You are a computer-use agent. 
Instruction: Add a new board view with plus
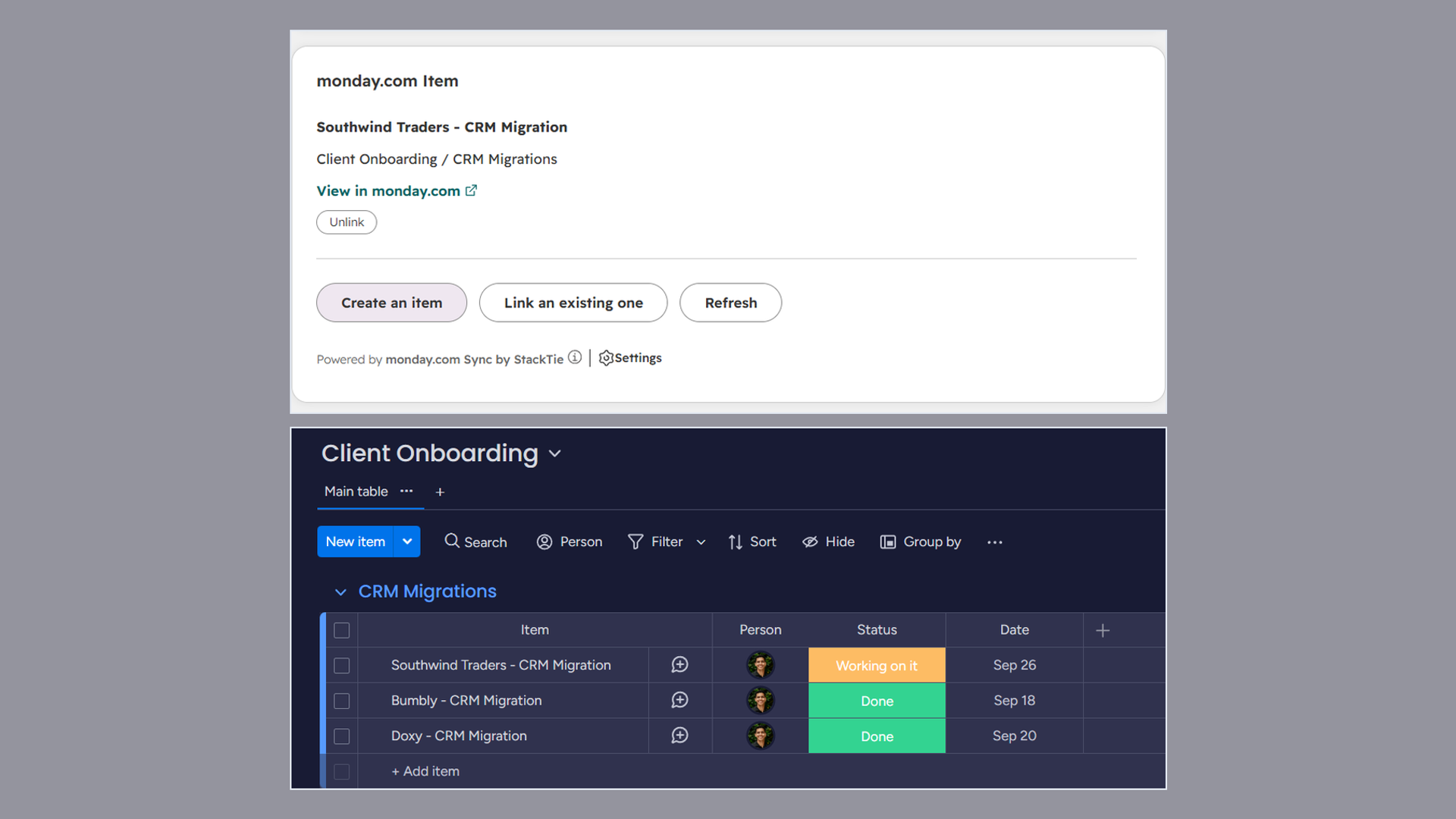pyautogui.click(x=440, y=492)
